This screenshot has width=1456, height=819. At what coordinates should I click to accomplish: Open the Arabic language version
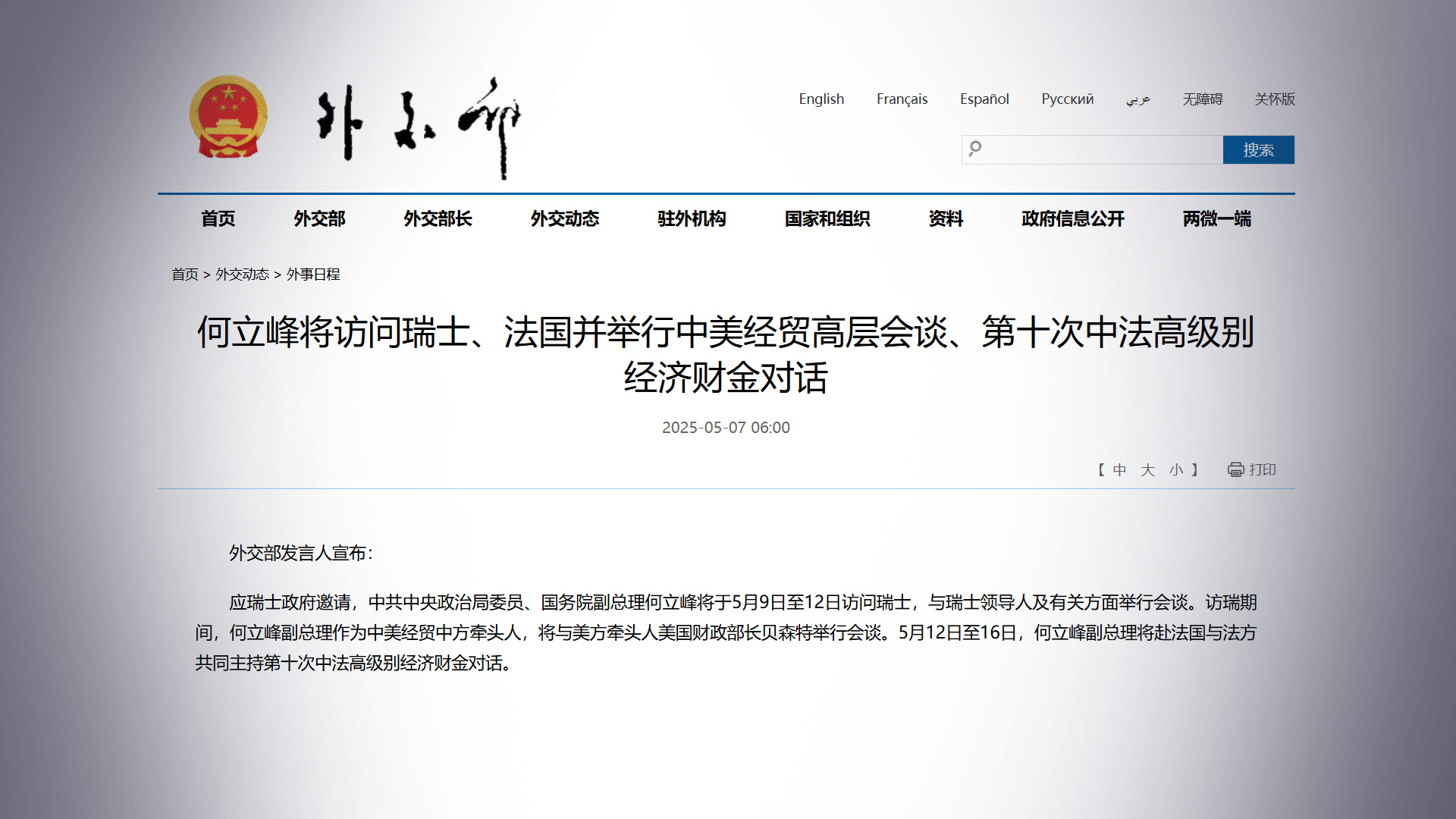coord(1137,99)
